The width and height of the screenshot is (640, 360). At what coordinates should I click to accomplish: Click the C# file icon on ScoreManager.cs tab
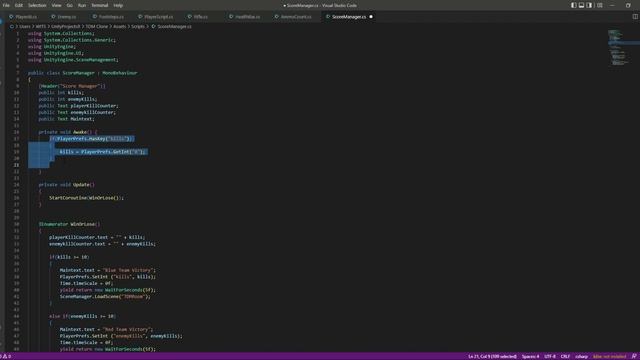pyautogui.click(x=327, y=17)
